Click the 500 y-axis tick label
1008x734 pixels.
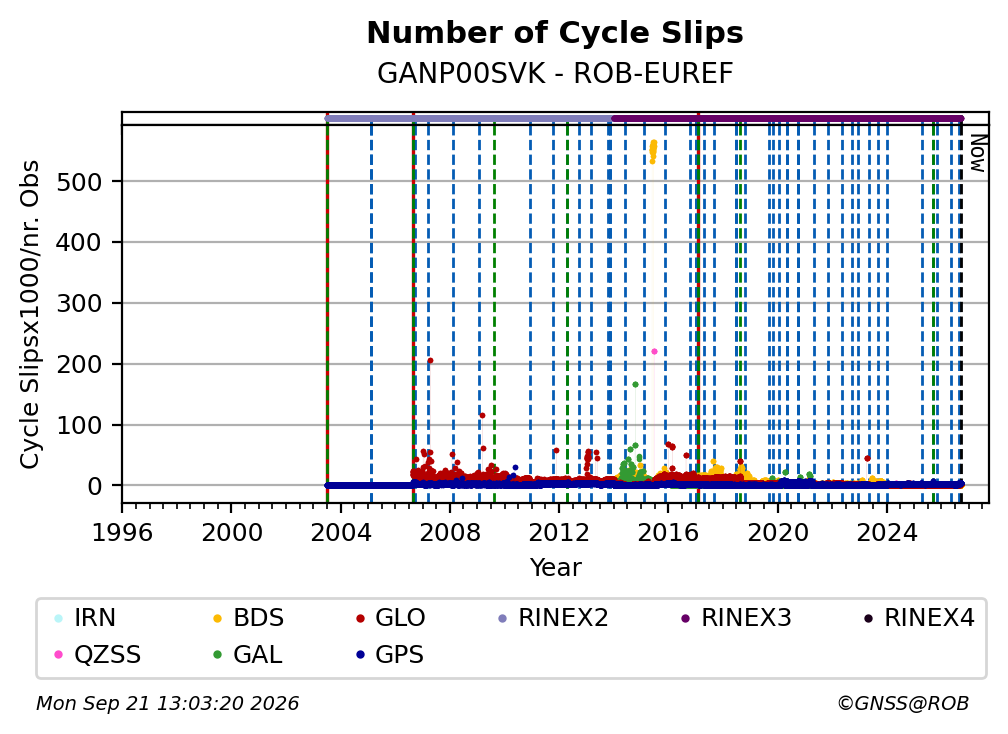80,183
